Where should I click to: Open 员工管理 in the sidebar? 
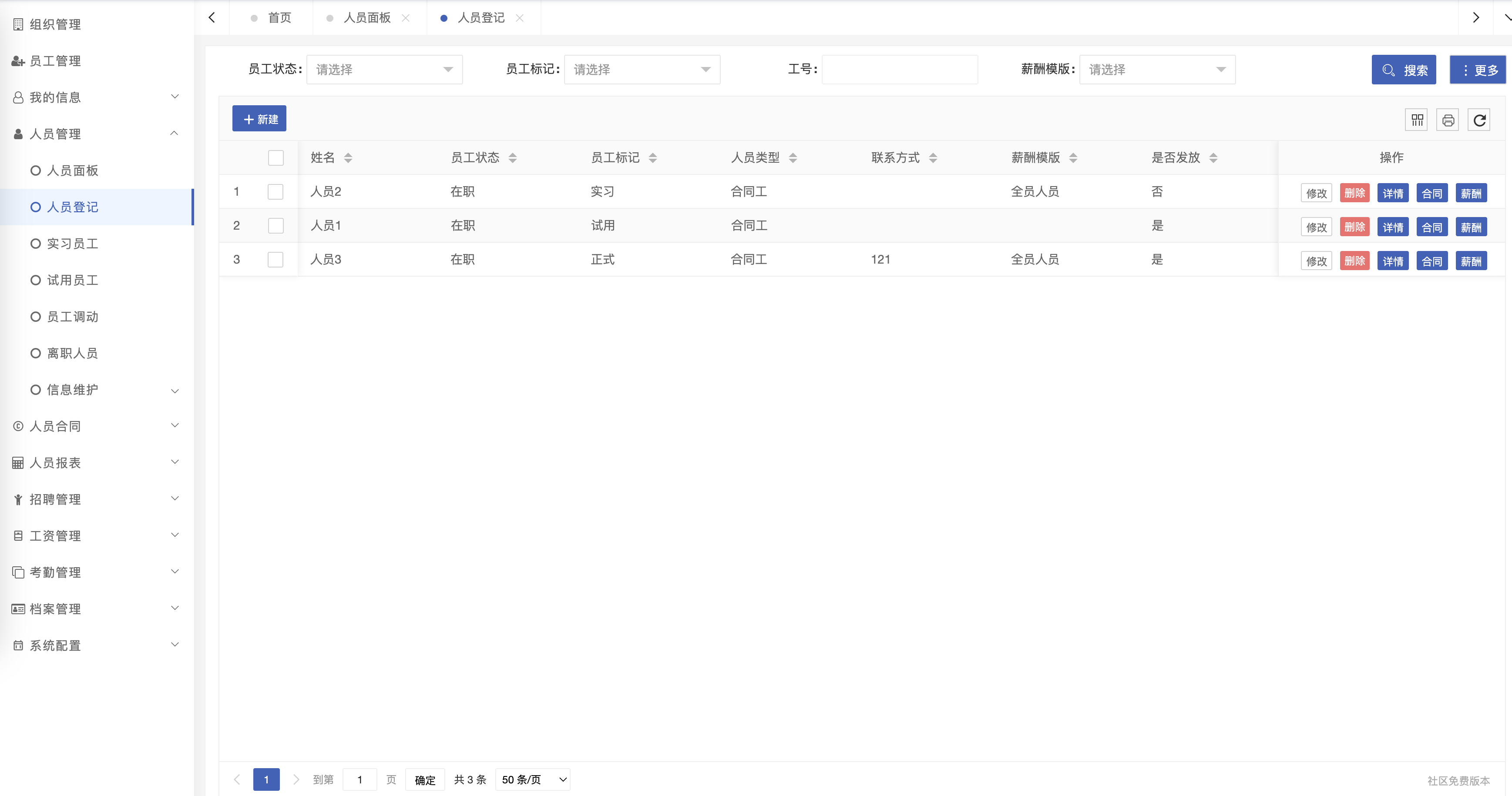tap(97, 61)
